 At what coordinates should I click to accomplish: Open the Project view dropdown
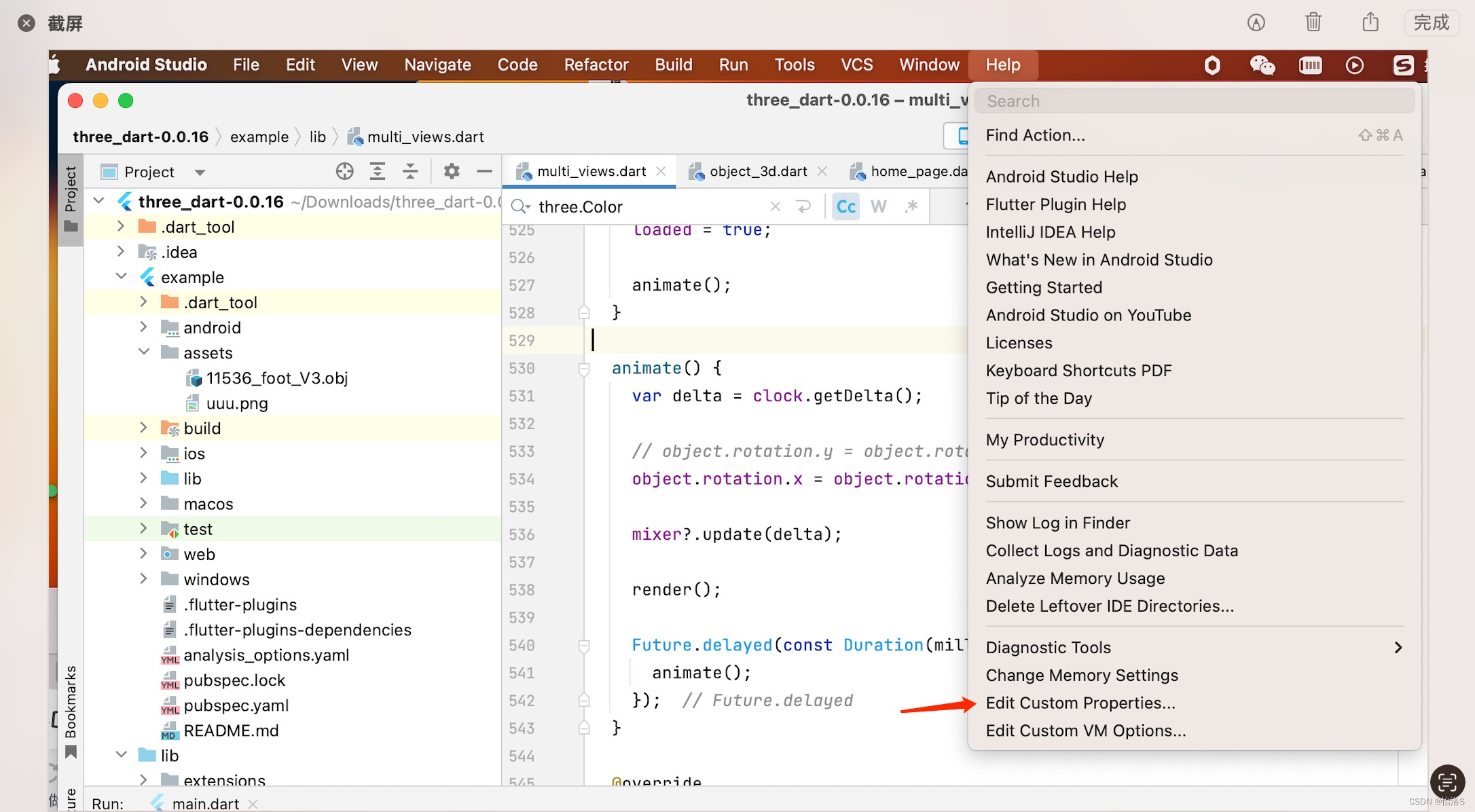(200, 172)
